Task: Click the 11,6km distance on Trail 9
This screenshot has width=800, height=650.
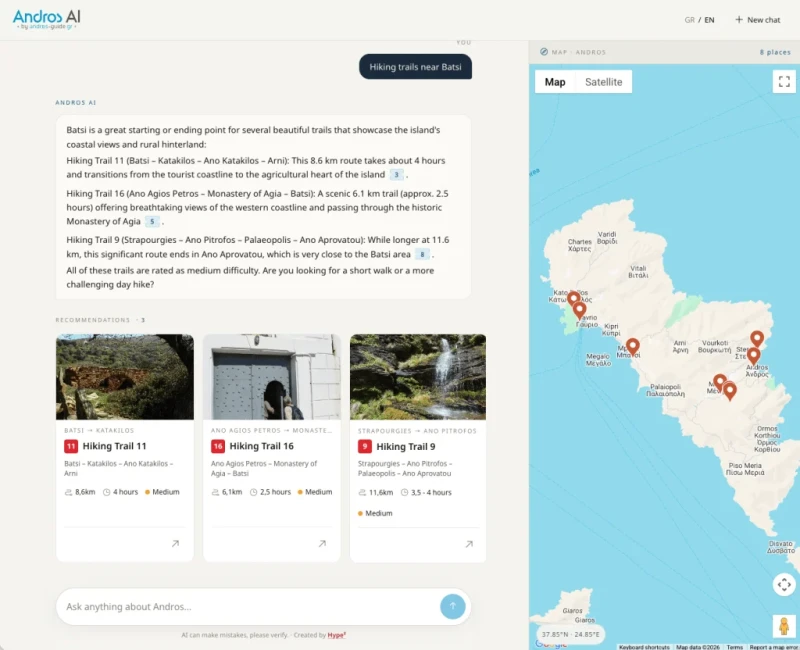Action: (x=376, y=493)
